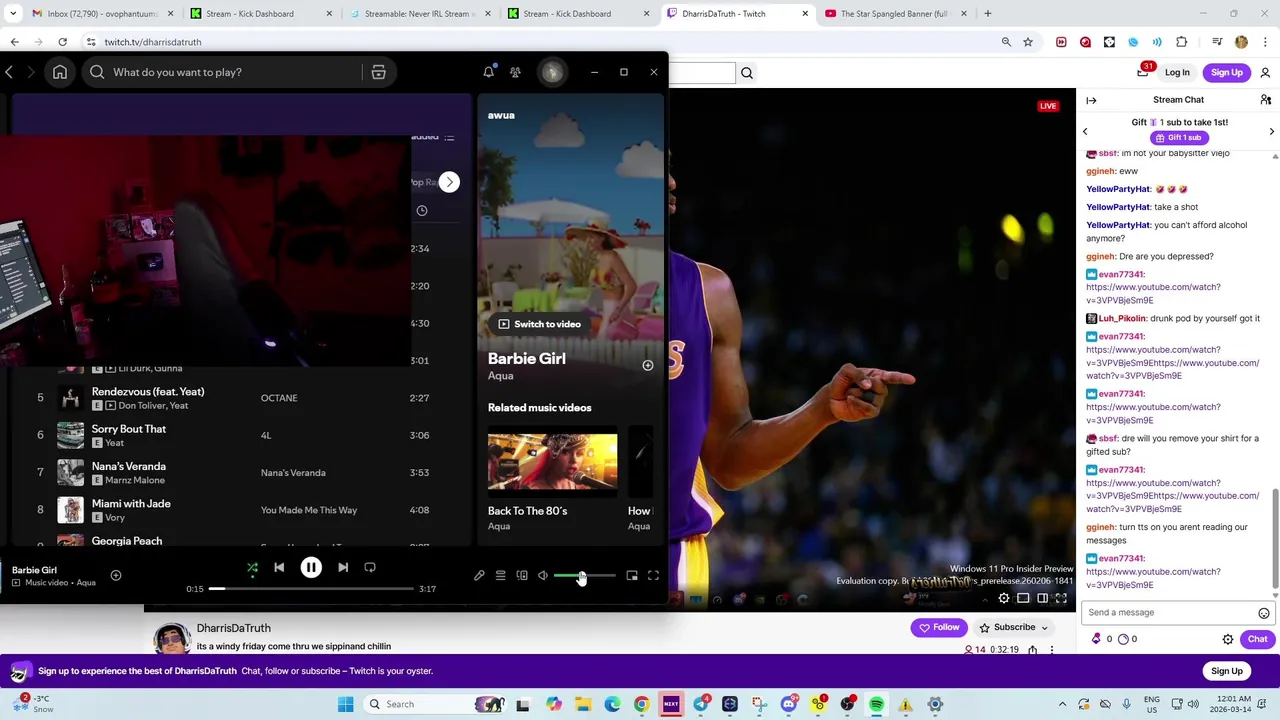Viewport: 1280px width, 720px height.
Task: Skip to previous track in Spotify
Action: 279,567
